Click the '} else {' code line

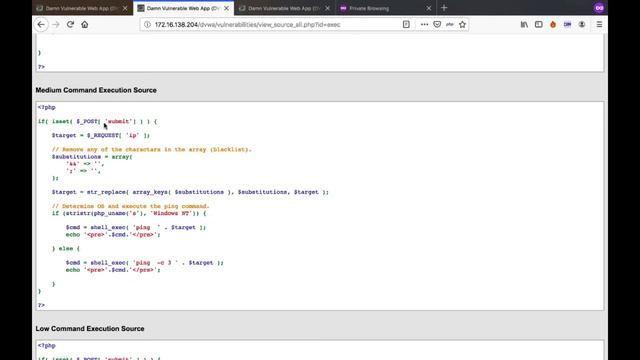click(66, 248)
